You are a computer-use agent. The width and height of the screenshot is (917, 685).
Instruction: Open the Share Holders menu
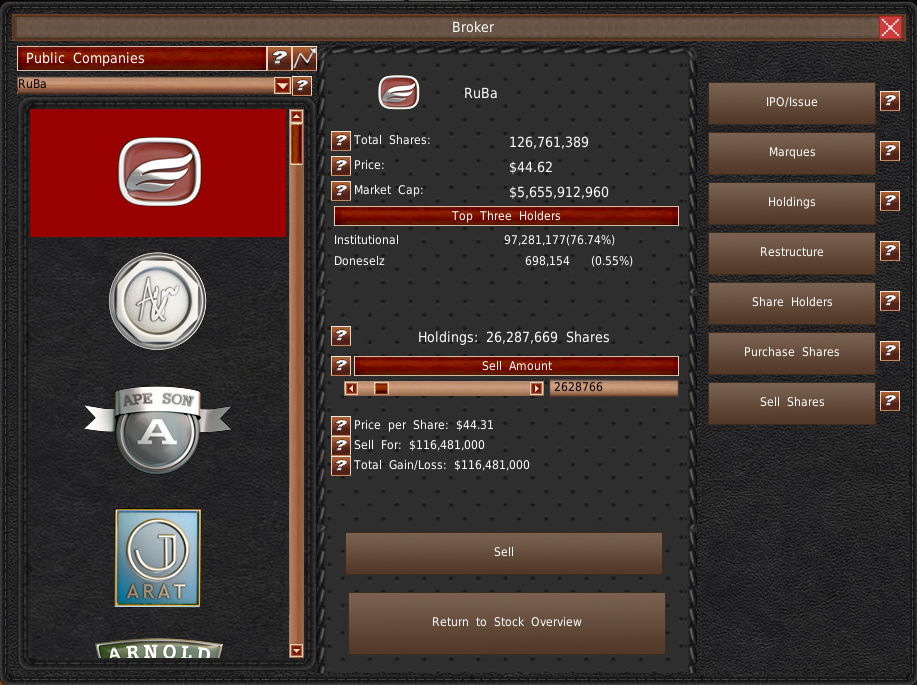coord(791,302)
